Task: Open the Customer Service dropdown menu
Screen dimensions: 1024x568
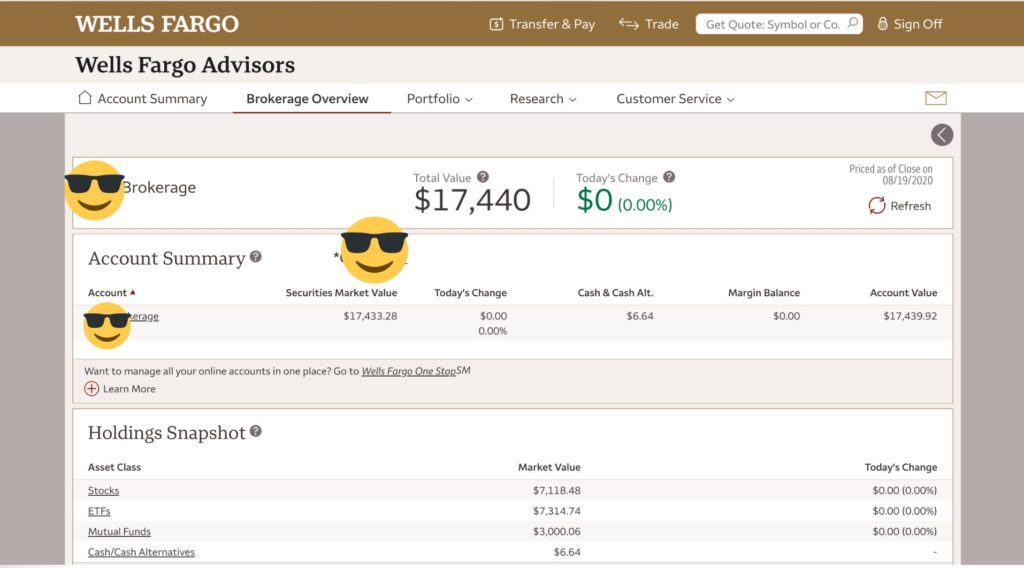Action: [x=675, y=99]
